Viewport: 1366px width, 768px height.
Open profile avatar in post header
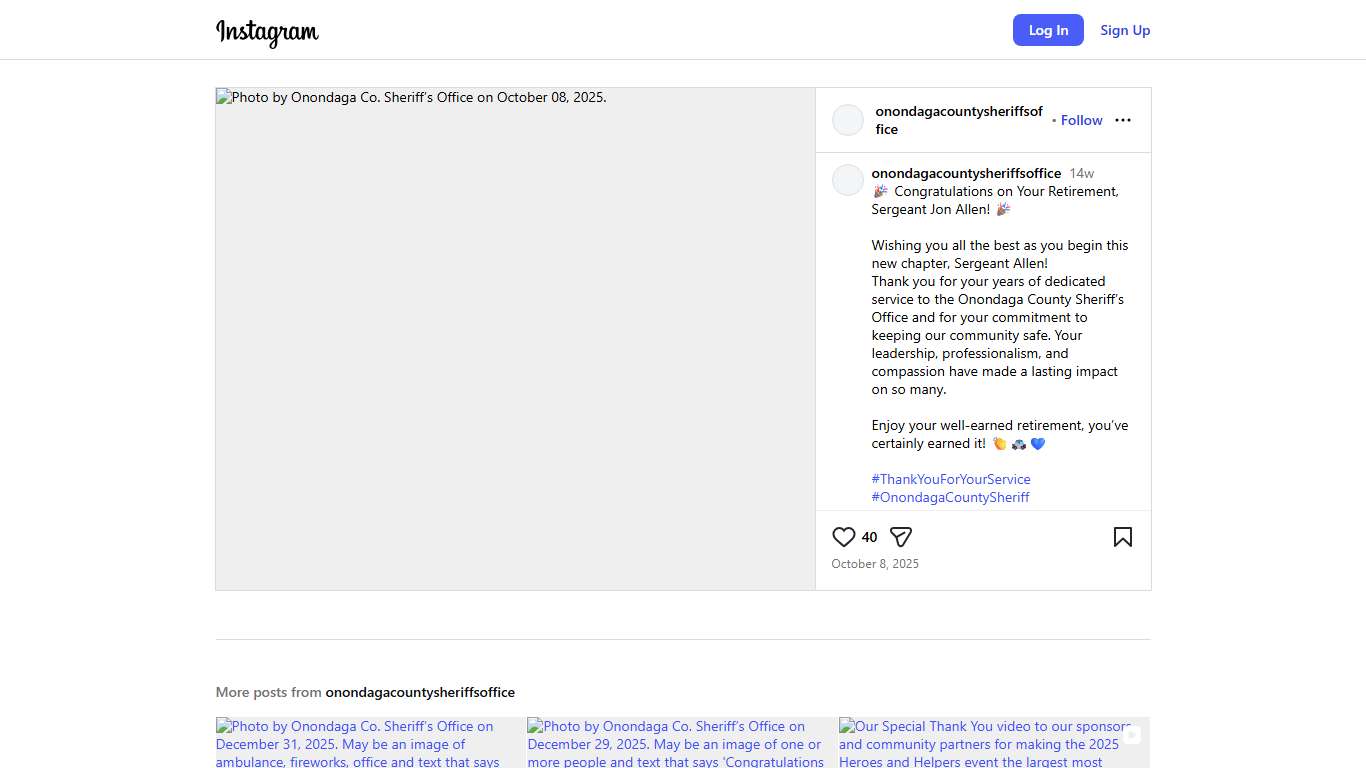848,120
